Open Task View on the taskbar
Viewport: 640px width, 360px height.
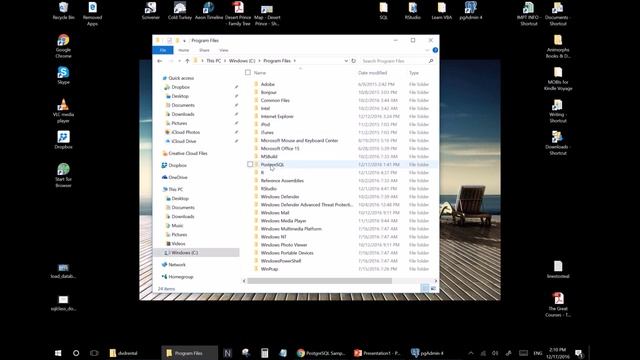pyautogui.click(x=94, y=353)
